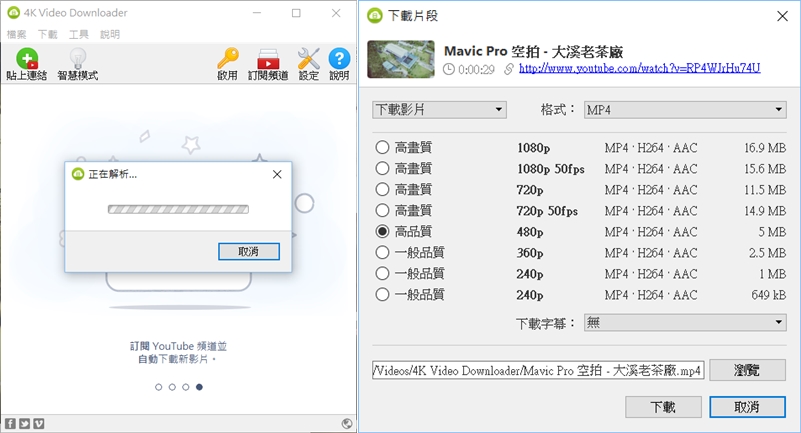Click the '649 kB' file size text
The height and width of the screenshot is (433, 801).
(x=768, y=295)
